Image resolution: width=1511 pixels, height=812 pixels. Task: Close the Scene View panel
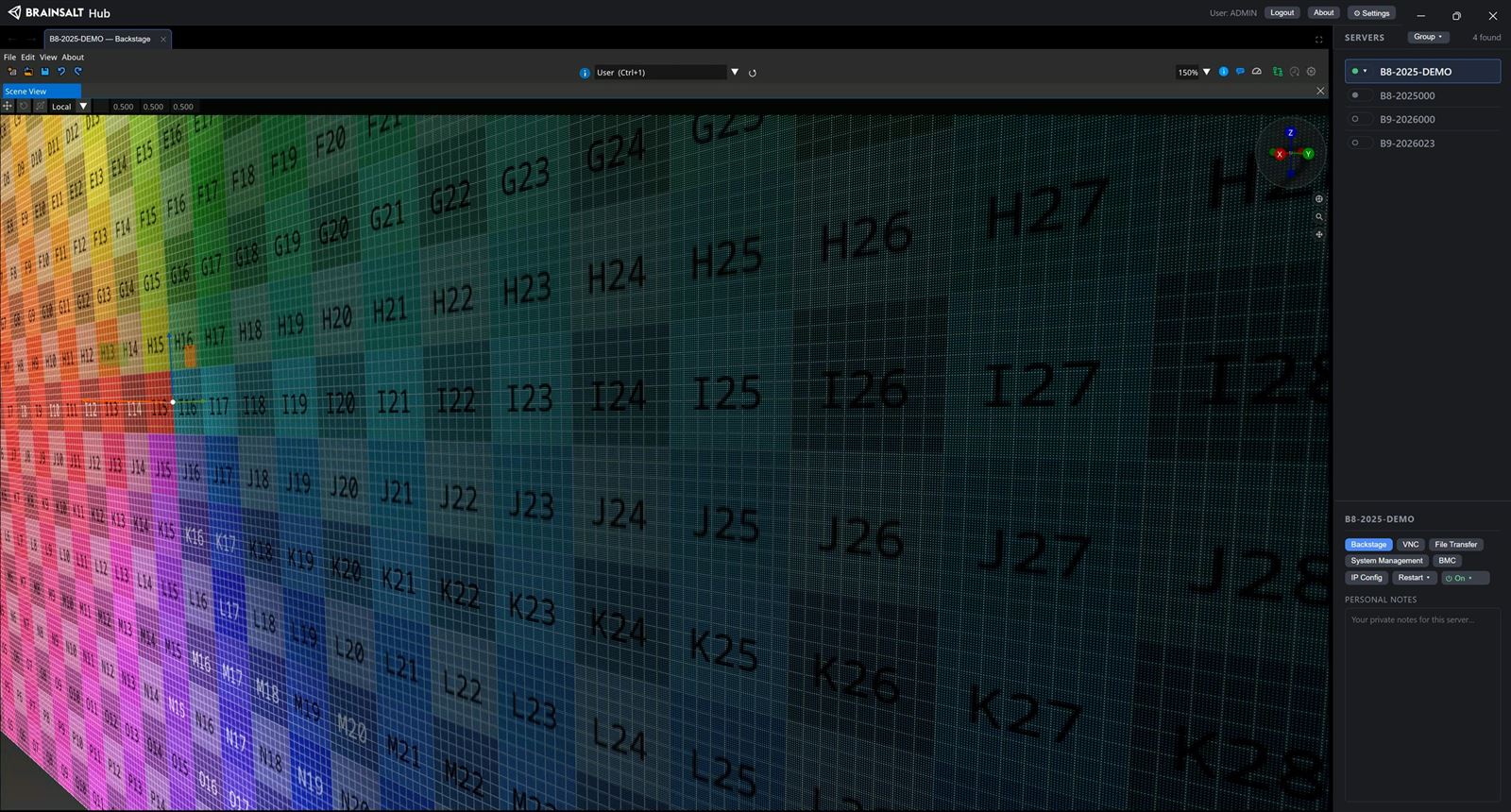click(1320, 91)
